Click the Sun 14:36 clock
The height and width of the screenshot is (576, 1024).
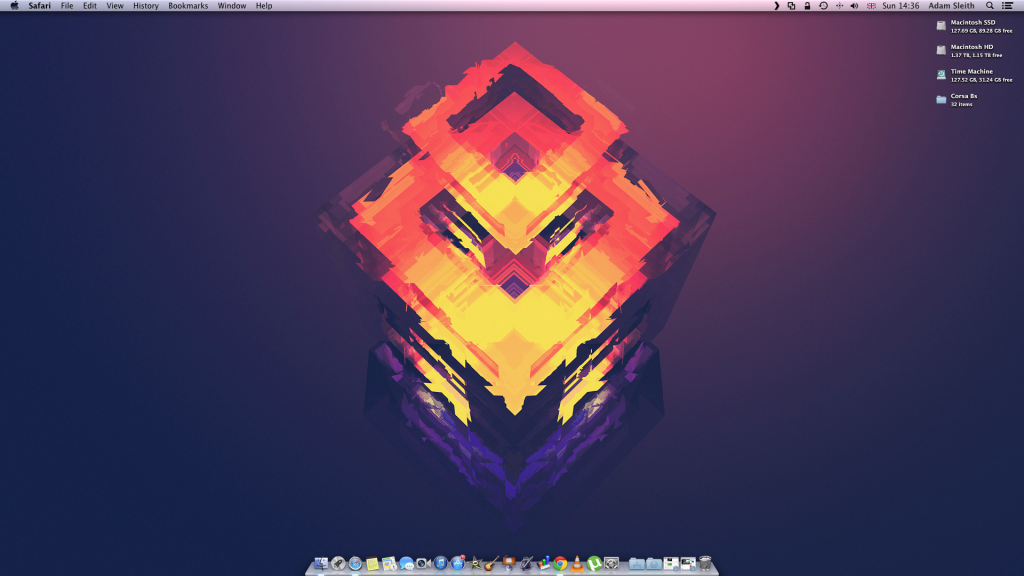click(x=901, y=6)
